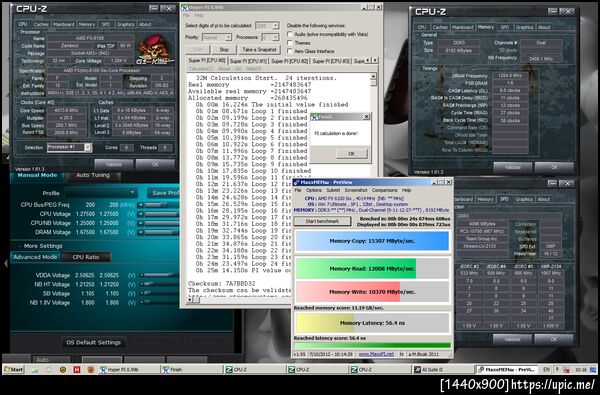The height and width of the screenshot is (395, 600).
Task: Switch to Mainboard tab in left CPU-Z
Action: [64, 24]
